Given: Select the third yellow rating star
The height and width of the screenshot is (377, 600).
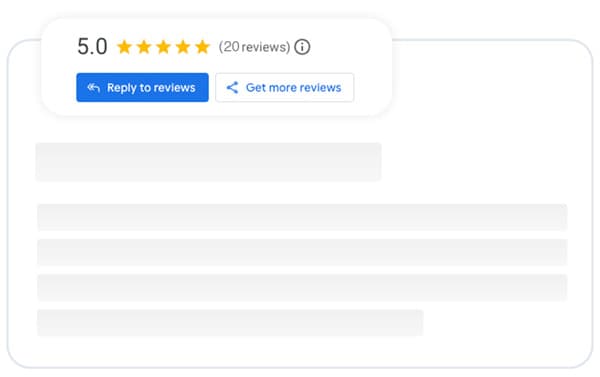Looking at the screenshot, I should (163, 47).
